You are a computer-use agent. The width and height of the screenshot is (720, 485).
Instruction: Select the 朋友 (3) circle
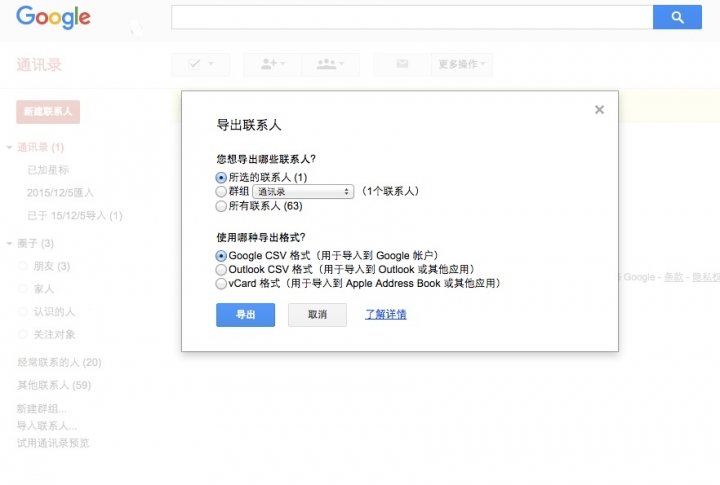pos(51,266)
